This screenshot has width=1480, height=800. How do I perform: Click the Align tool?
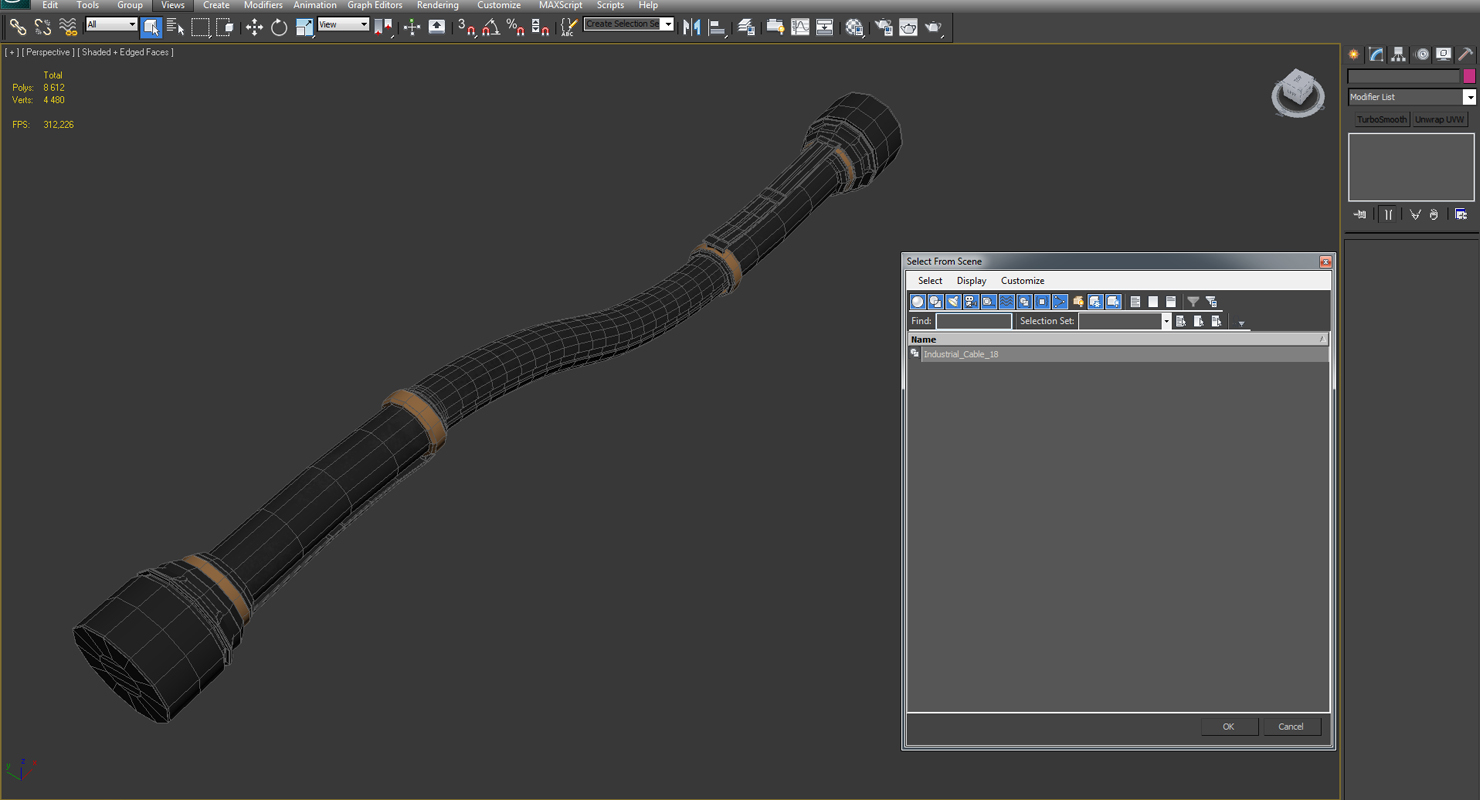[717, 27]
